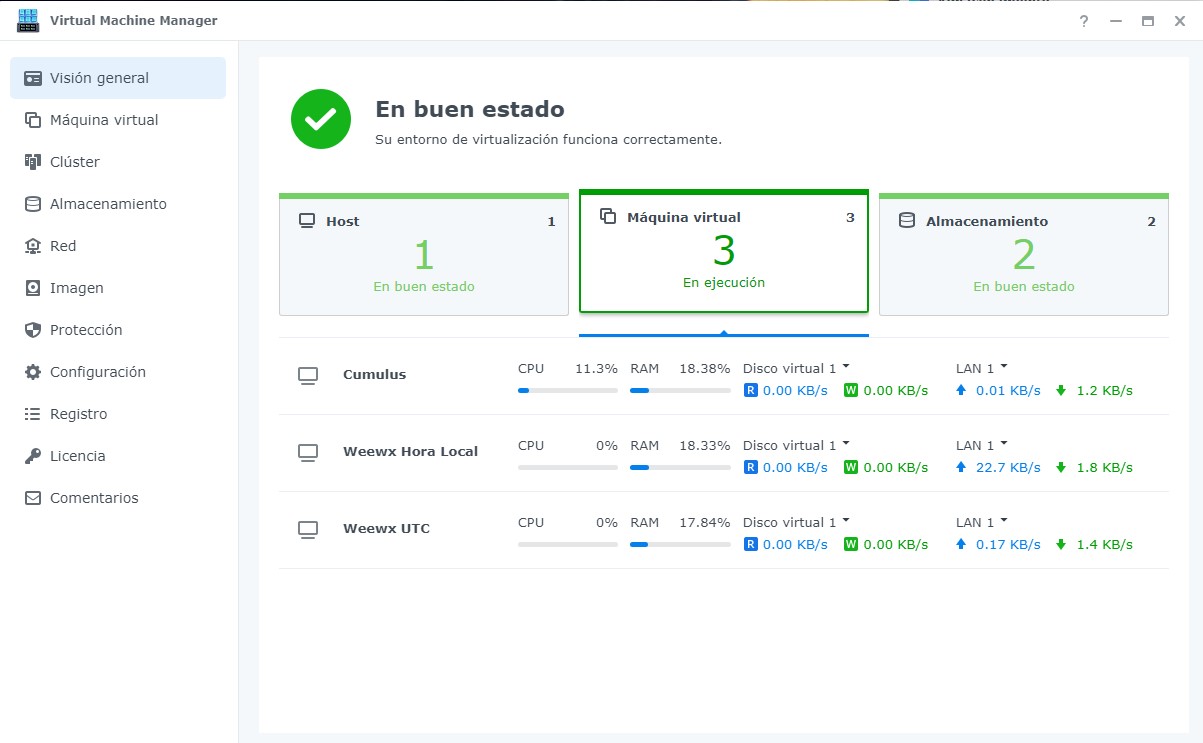Click the Cumulus CPU usage bar
Viewport: 1203px width, 743px height.
tap(567, 390)
